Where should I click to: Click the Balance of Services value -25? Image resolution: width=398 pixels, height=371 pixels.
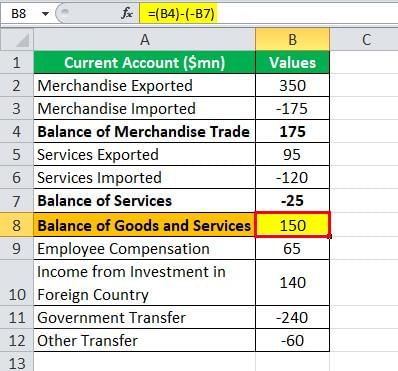[292, 201]
